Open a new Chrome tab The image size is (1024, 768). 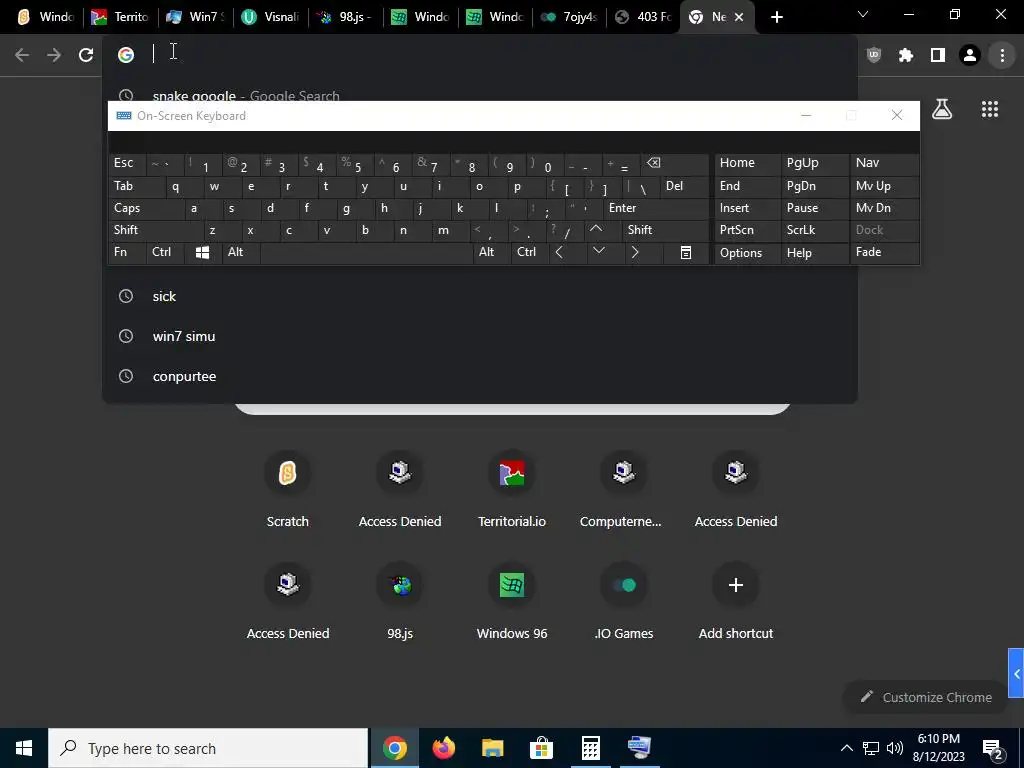coord(776,17)
